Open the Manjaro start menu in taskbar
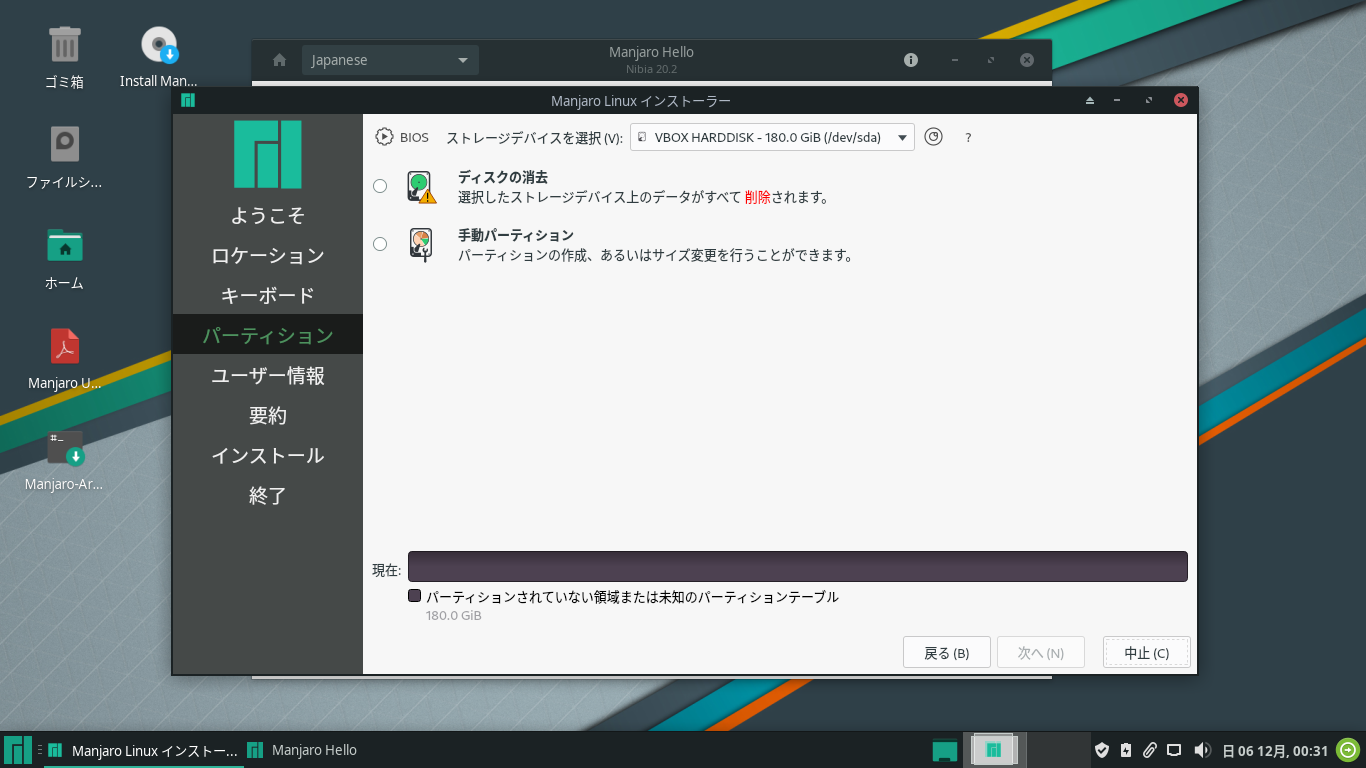 [18, 750]
